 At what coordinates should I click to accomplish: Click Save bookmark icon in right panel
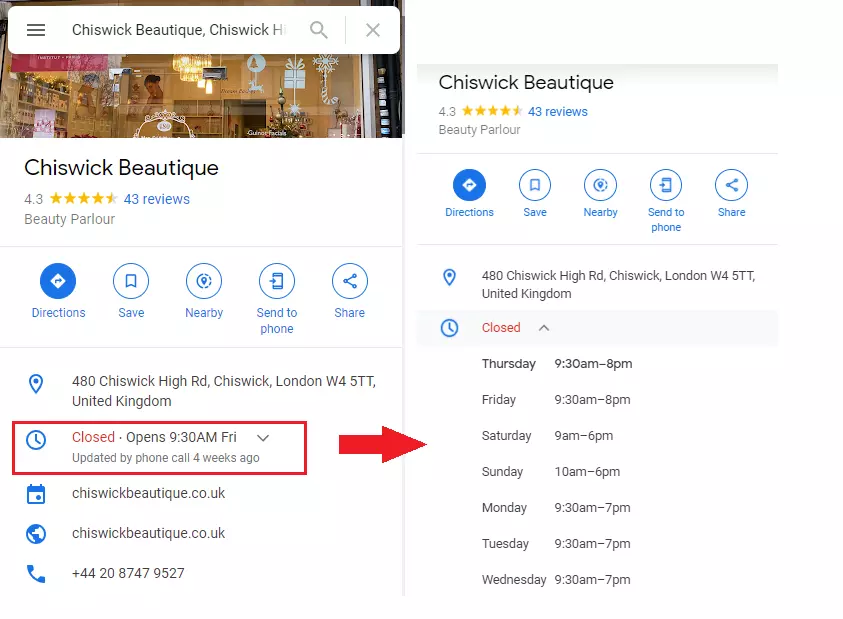tap(535, 185)
